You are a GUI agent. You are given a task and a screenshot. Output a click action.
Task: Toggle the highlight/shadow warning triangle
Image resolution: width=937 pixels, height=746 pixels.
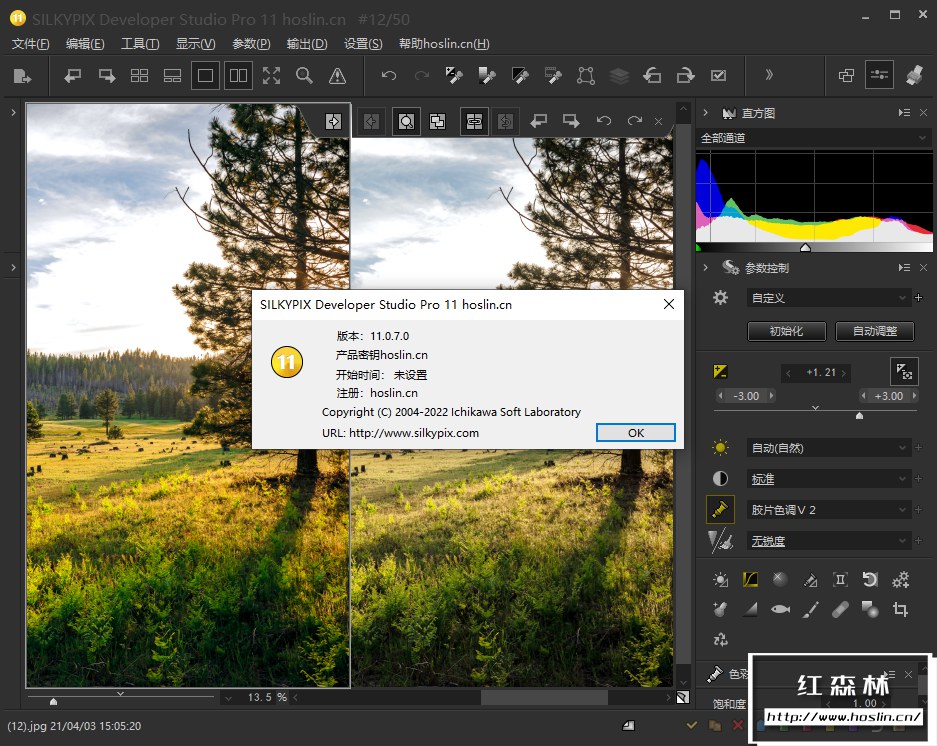(338, 76)
